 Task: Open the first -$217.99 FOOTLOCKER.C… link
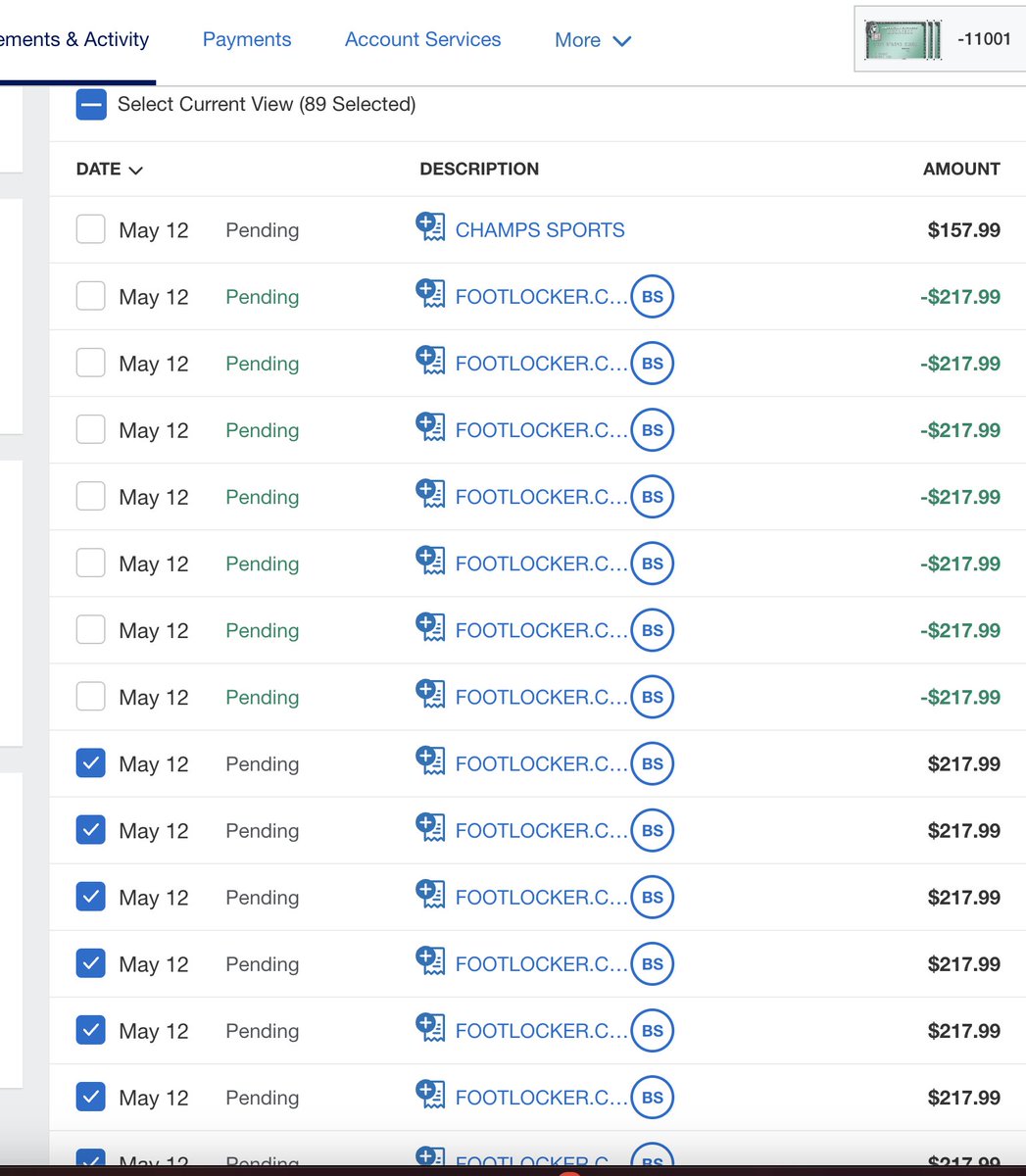click(541, 297)
